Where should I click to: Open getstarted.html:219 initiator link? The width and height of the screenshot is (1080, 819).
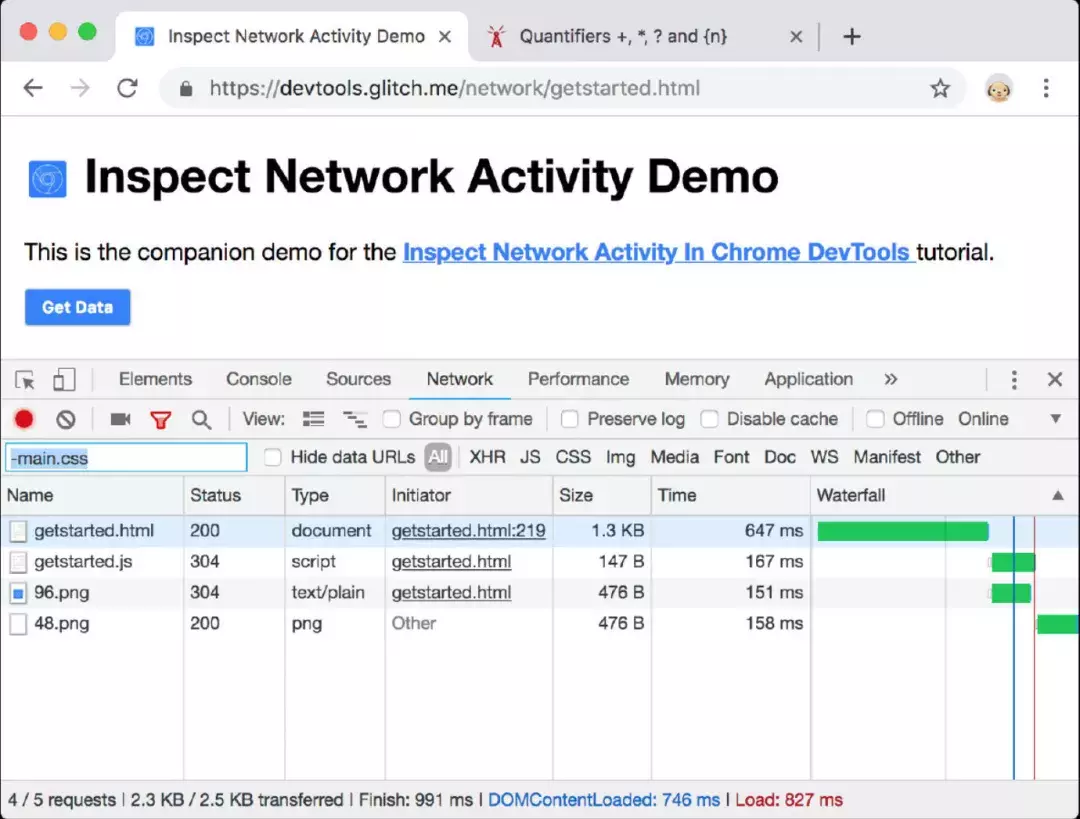point(468,531)
